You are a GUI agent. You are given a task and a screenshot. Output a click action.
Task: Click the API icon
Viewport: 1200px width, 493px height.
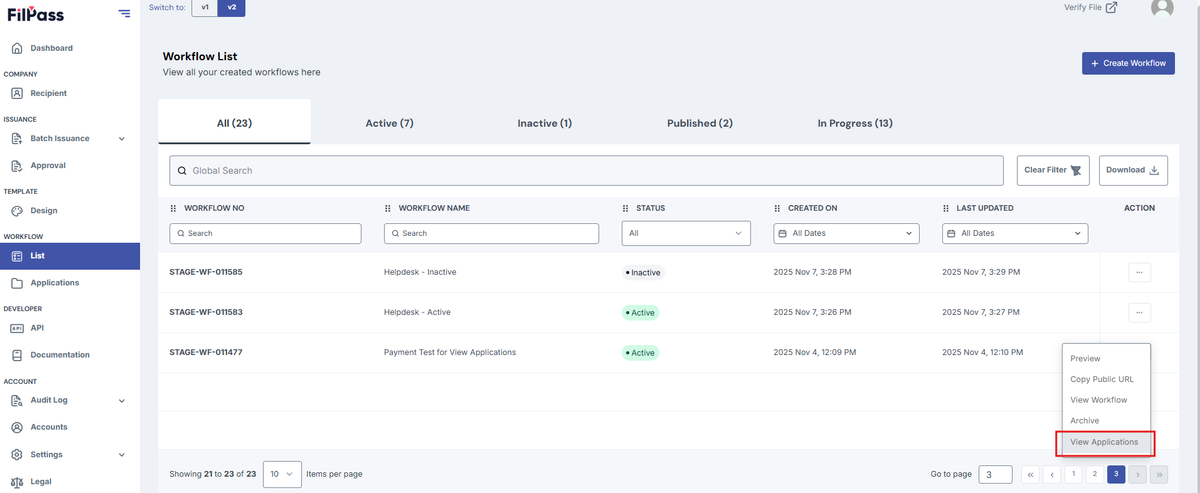17,328
